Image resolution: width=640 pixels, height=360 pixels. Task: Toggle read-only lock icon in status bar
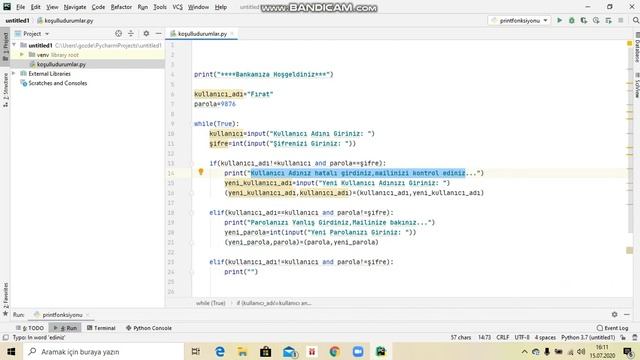point(623,338)
